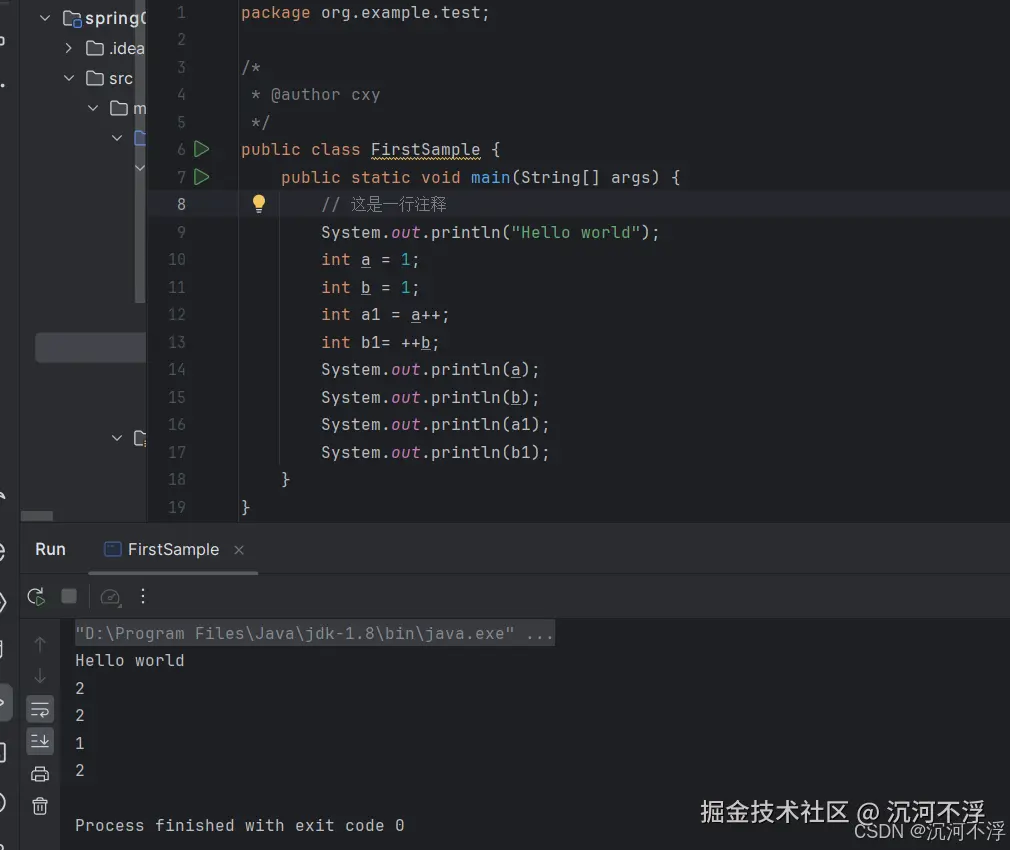Place cursor on the 'int a1 = a++;' line

click(385, 315)
